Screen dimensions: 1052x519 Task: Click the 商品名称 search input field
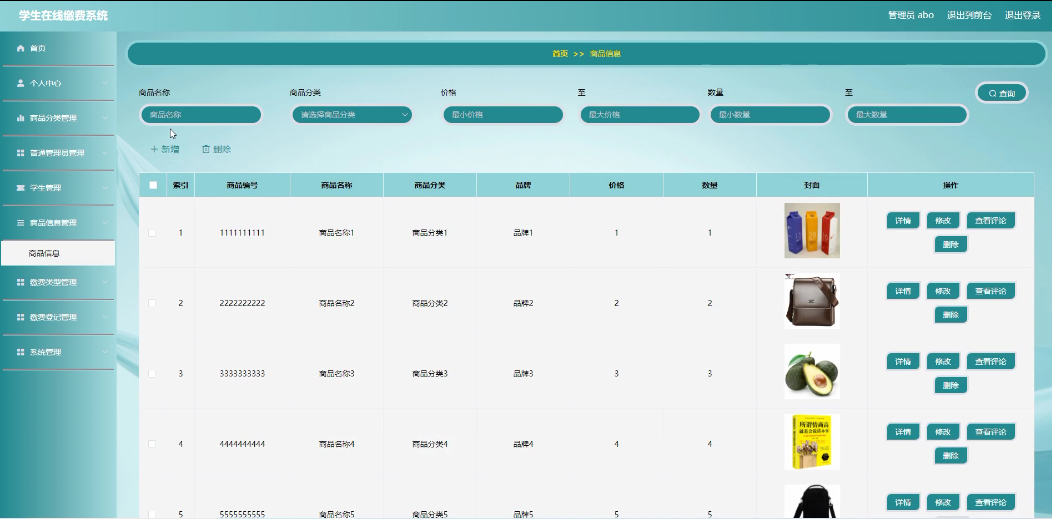[201, 115]
